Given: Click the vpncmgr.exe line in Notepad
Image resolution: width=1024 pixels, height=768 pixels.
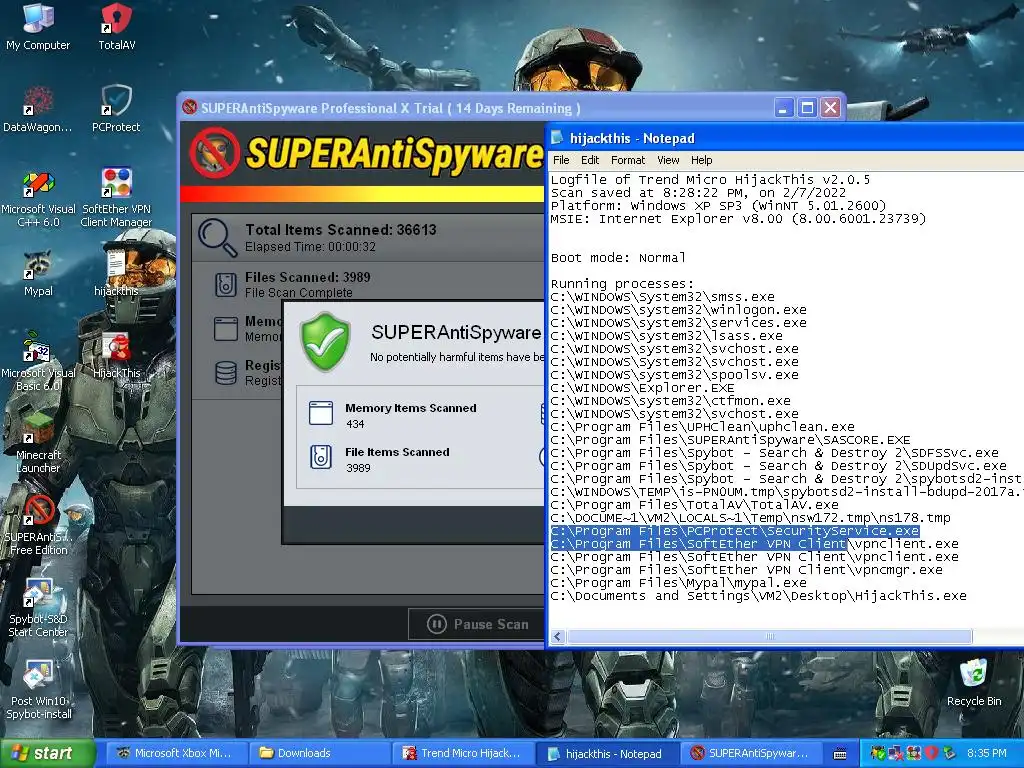Looking at the screenshot, I should click(x=746, y=569).
